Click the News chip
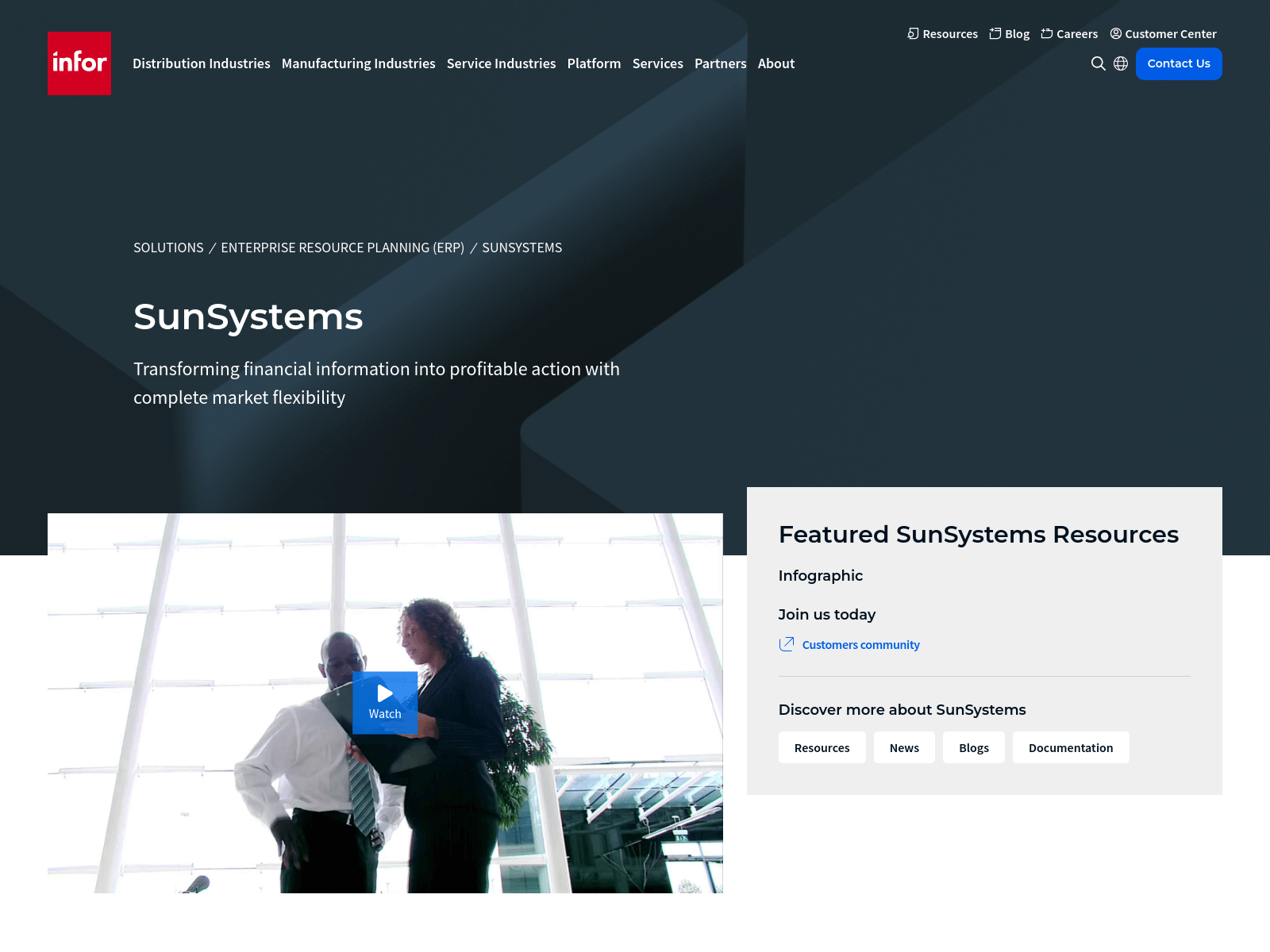The height and width of the screenshot is (952, 1270). point(904,747)
